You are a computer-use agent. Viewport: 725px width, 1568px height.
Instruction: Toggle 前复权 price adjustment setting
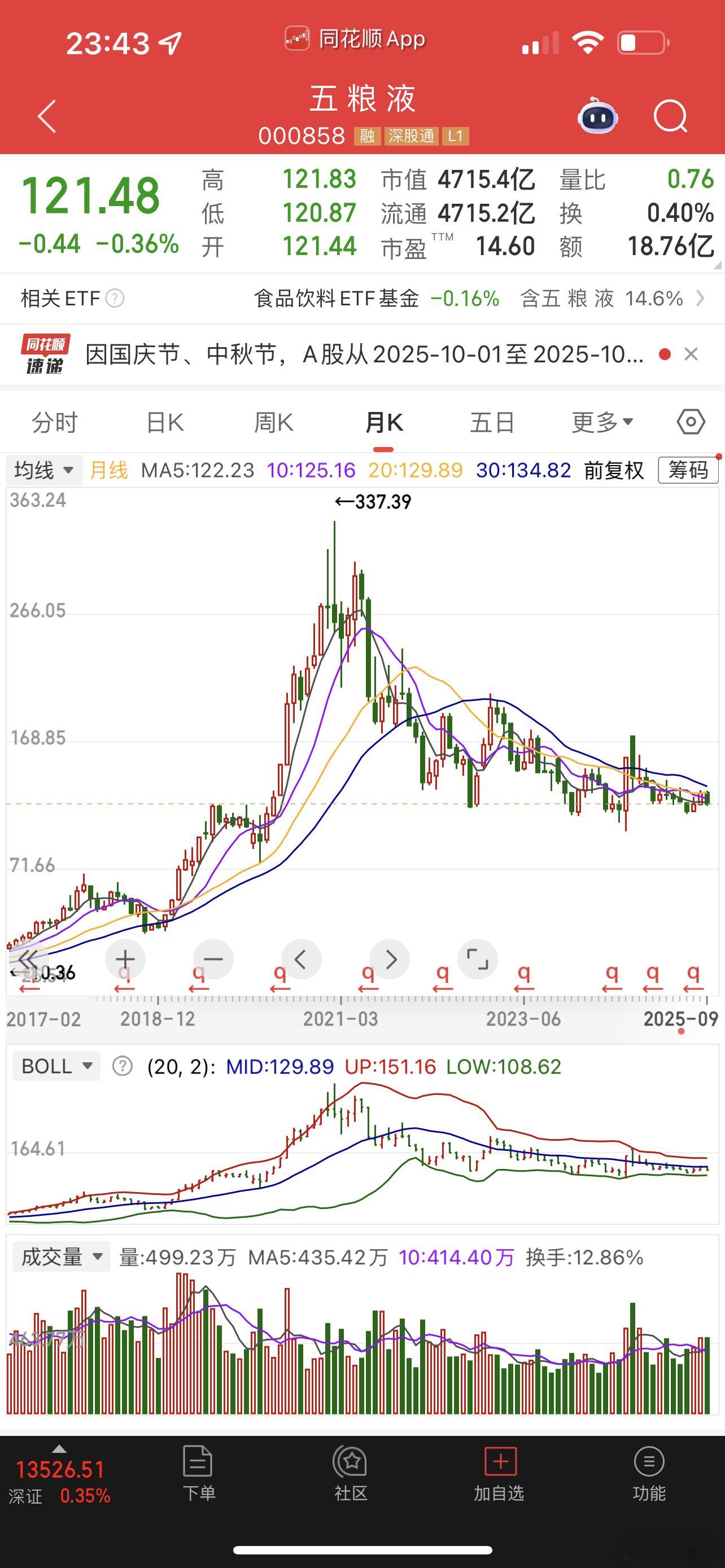(614, 470)
